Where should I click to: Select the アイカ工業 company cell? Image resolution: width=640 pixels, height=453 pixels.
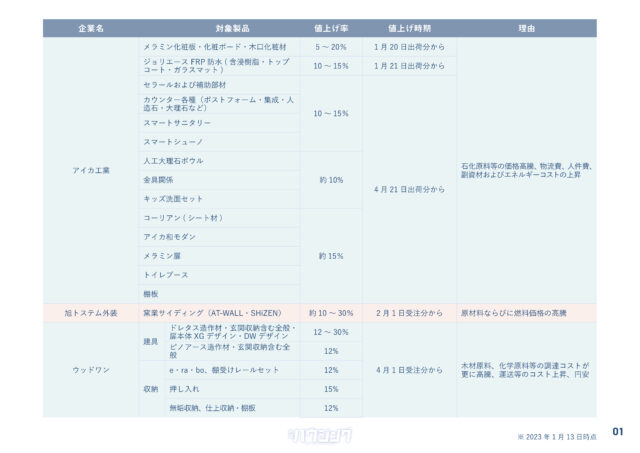coord(91,170)
